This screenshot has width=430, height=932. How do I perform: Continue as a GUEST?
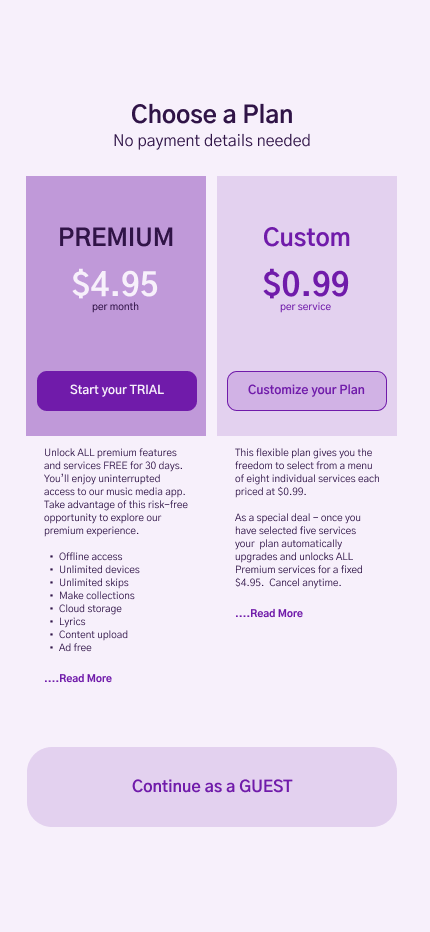tap(212, 786)
